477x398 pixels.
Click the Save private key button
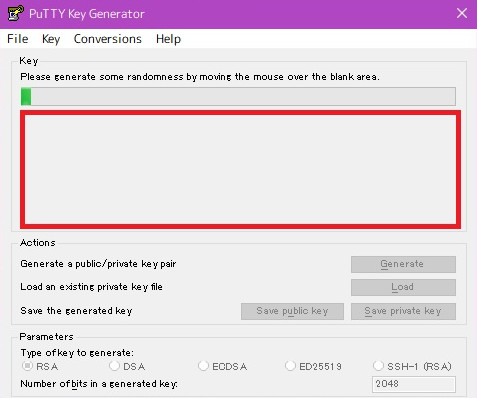(x=403, y=311)
